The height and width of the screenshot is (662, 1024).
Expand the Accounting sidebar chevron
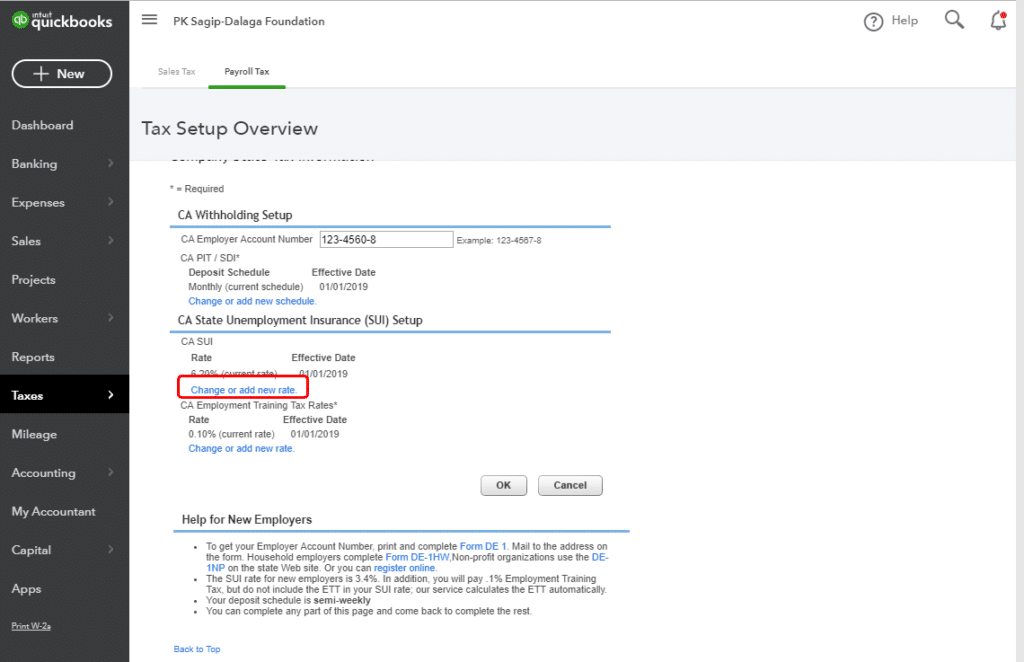[x=110, y=472]
